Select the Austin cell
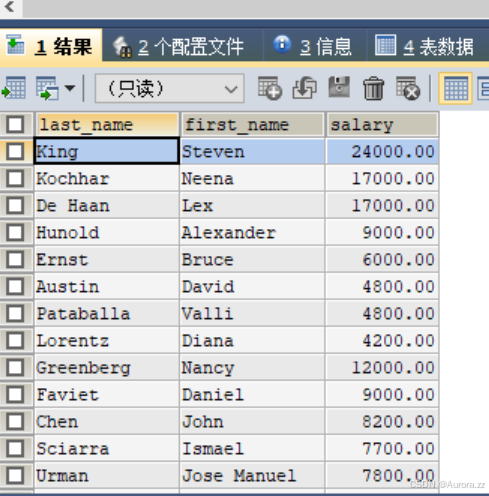The image size is (489, 496). tap(107, 287)
